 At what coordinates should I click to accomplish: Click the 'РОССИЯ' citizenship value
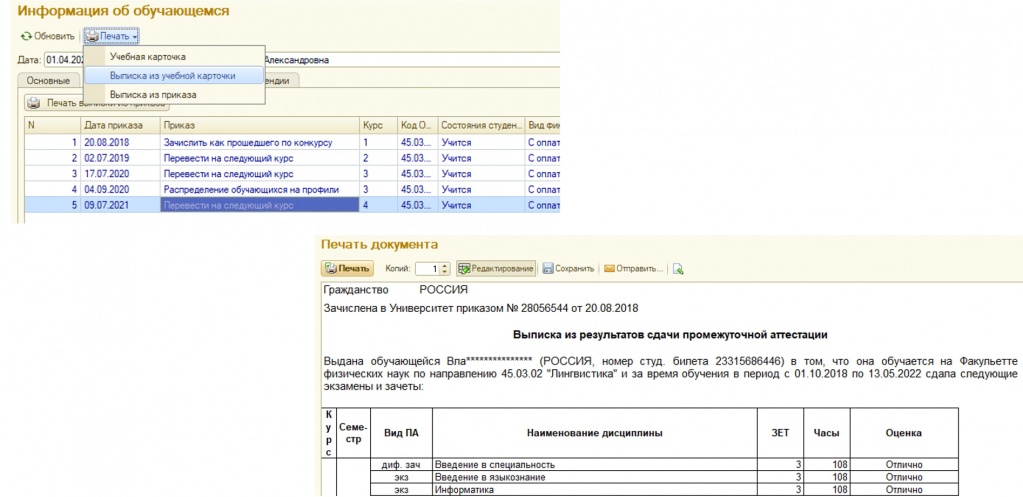tap(443, 290)
